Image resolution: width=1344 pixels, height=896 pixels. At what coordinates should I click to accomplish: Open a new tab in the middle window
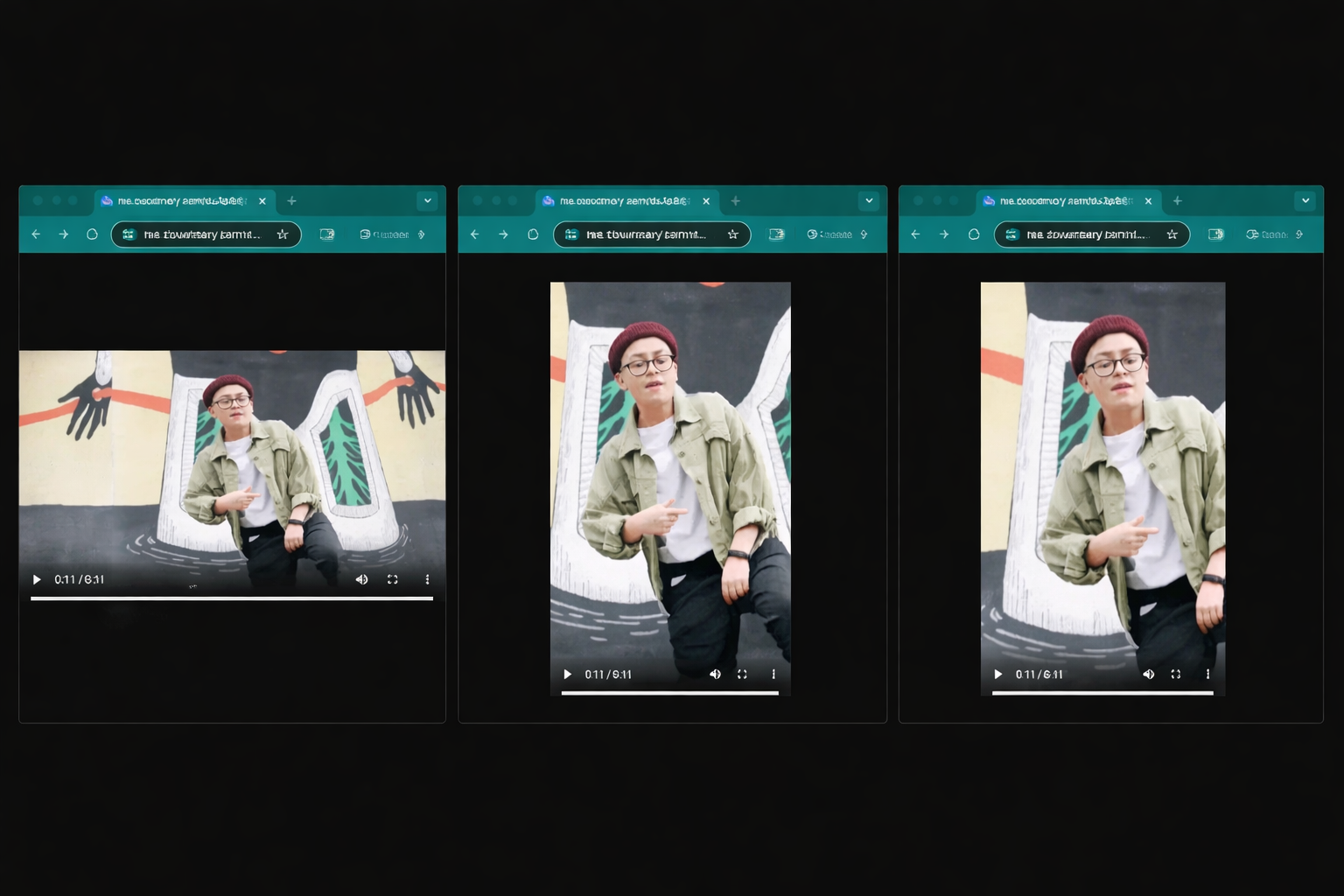[x=735, y=201]
